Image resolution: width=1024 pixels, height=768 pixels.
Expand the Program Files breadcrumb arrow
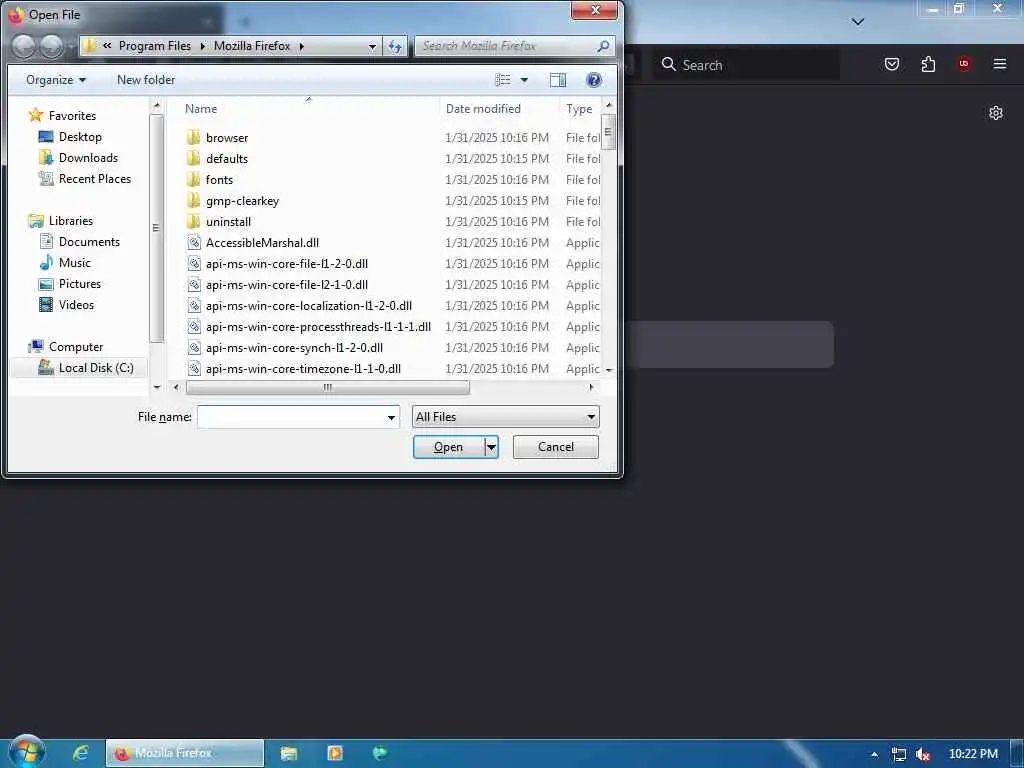pos(202,46)
